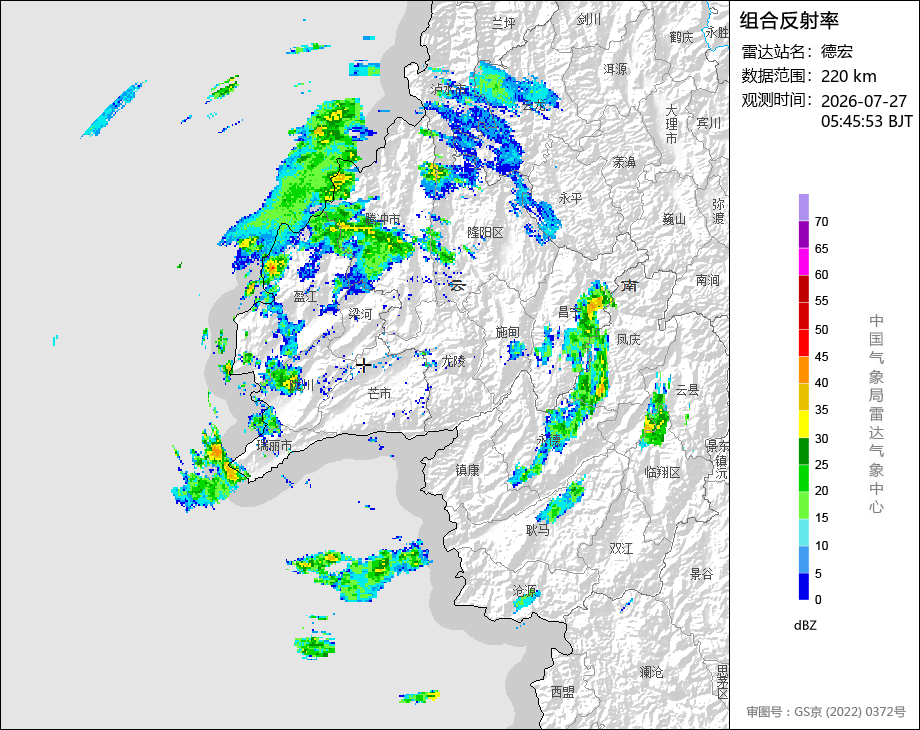Select the red 50 dBZ legend color

(804, 316)
